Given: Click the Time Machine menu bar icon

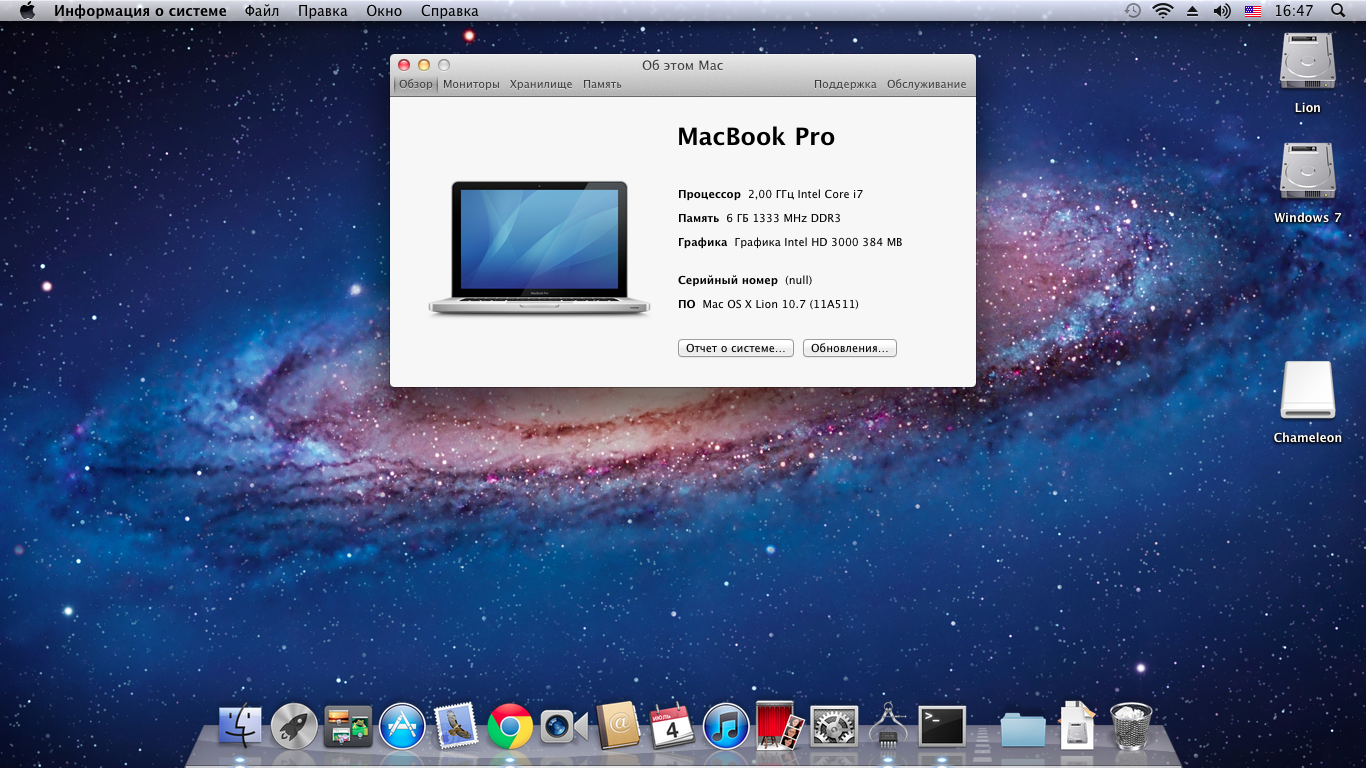Looking at the screenshot, I should click(x=1132, y=11).
